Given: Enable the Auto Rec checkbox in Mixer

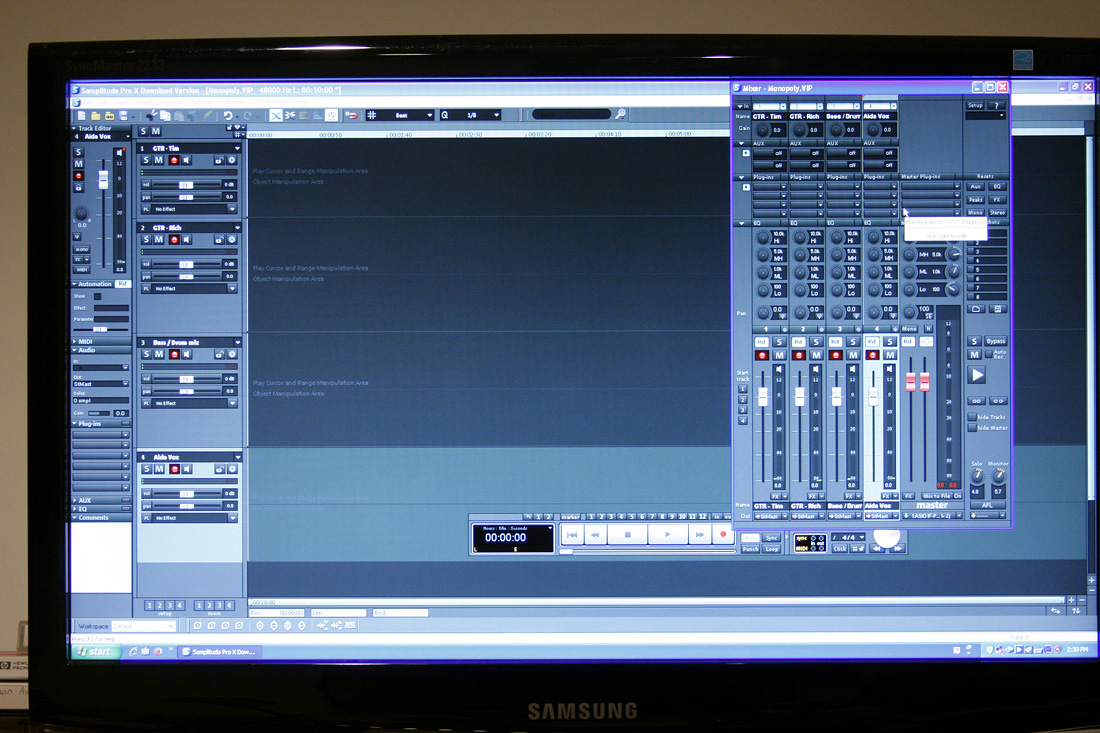Looking at the screenshot, I should pos(988,354).
